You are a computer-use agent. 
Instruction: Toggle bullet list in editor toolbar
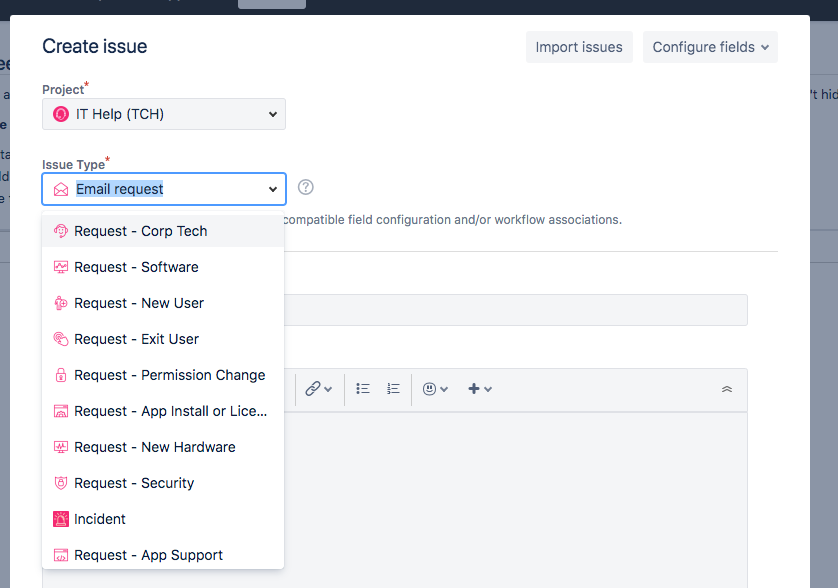coord(363,389)
